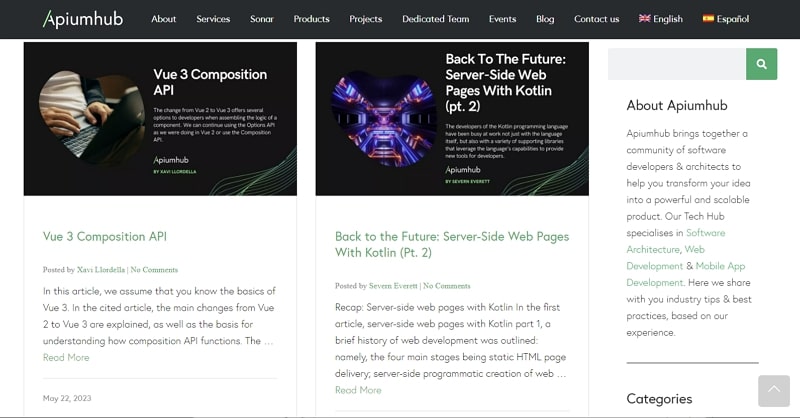Open the Services menu item

tap(213, 19)
